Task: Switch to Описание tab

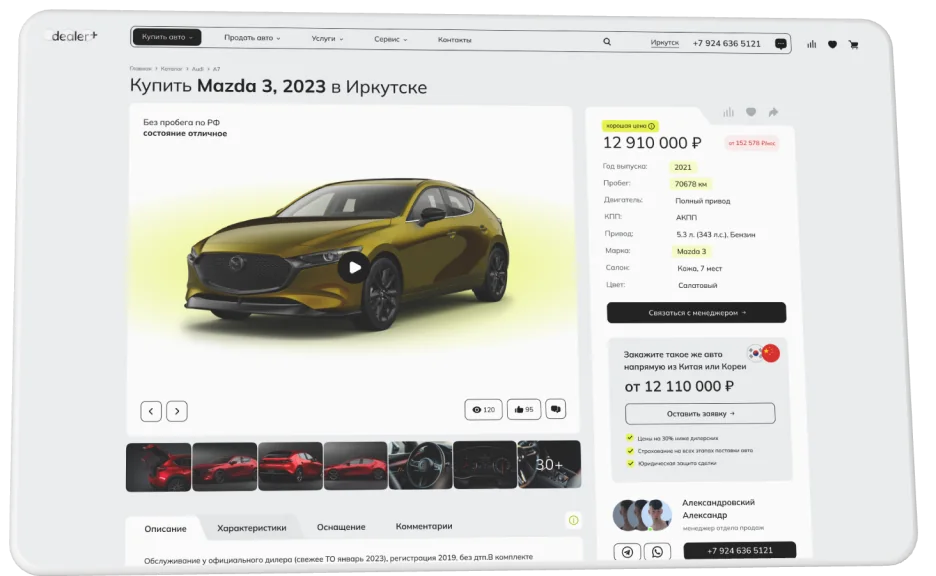Action: (165, 529)
